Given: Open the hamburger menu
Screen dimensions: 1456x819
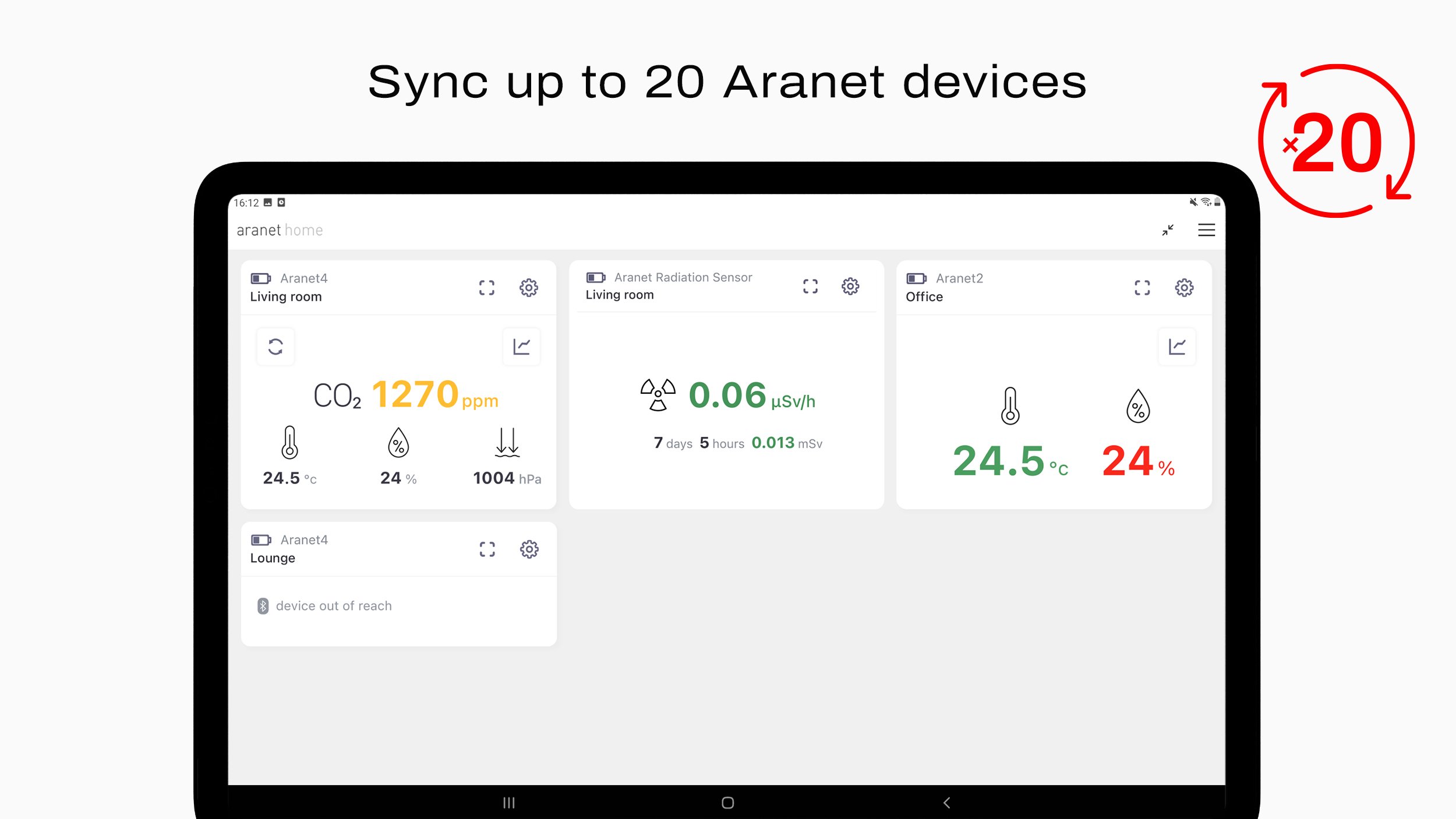Looking at the screenshot, I should pos(1206,230).
